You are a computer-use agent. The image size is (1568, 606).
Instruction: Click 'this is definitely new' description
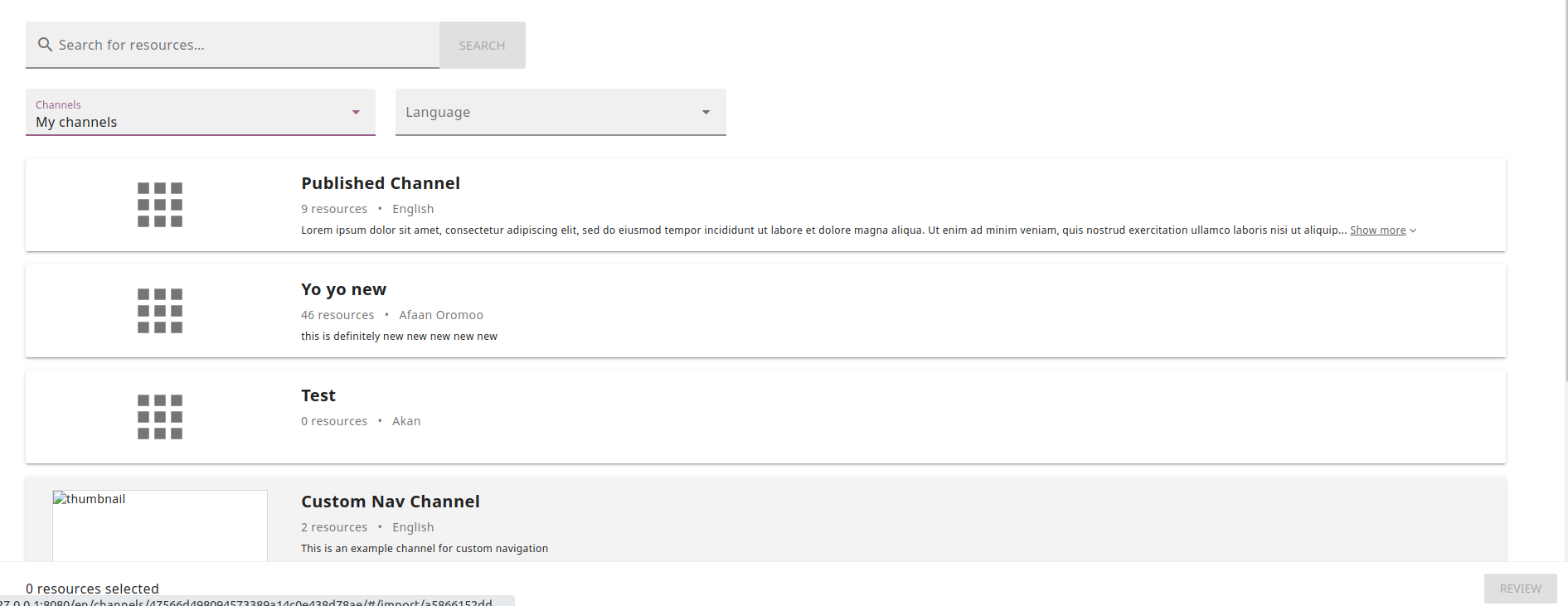399,337
